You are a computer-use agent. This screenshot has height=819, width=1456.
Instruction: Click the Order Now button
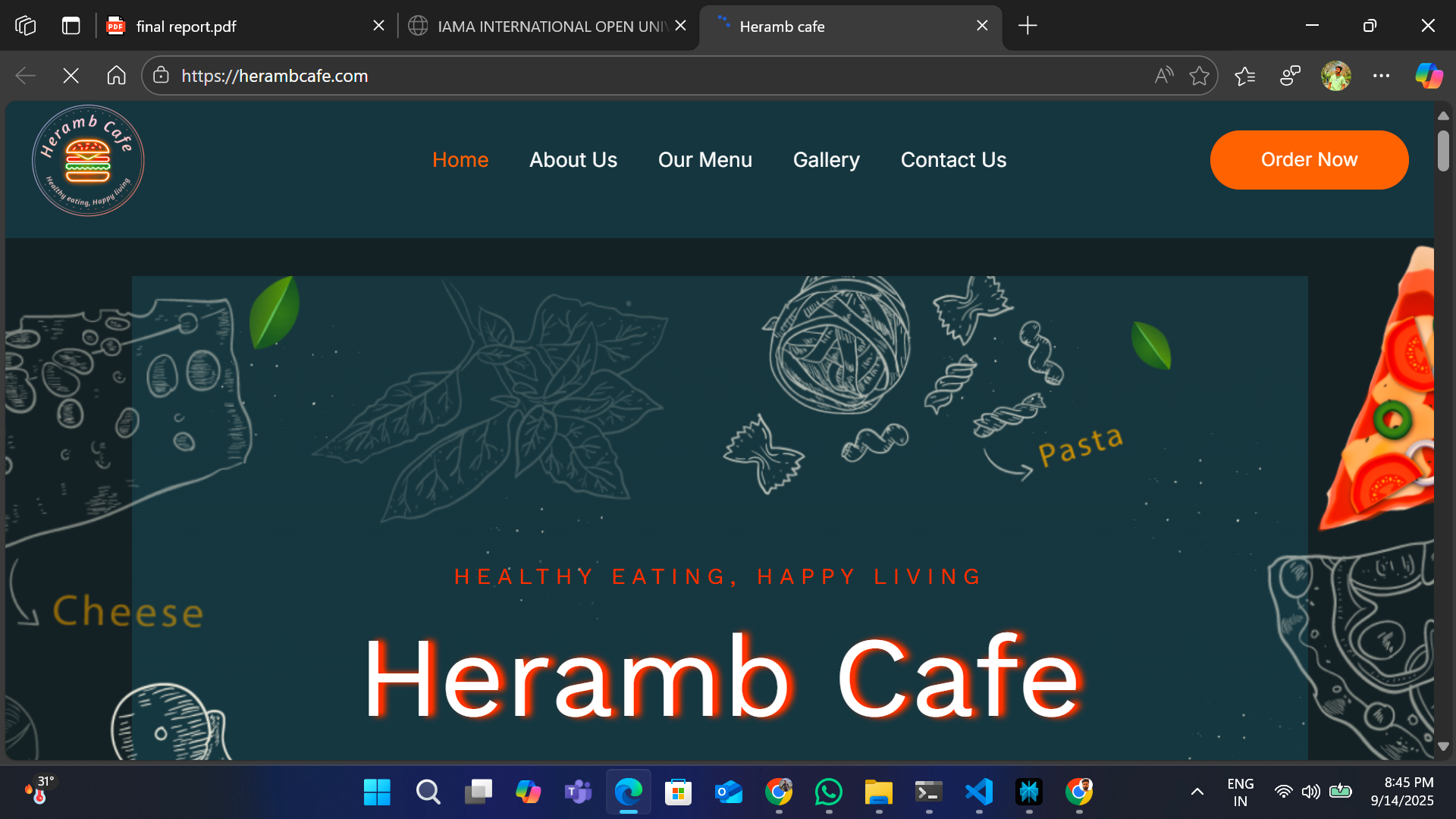[x=1309, y=160]
